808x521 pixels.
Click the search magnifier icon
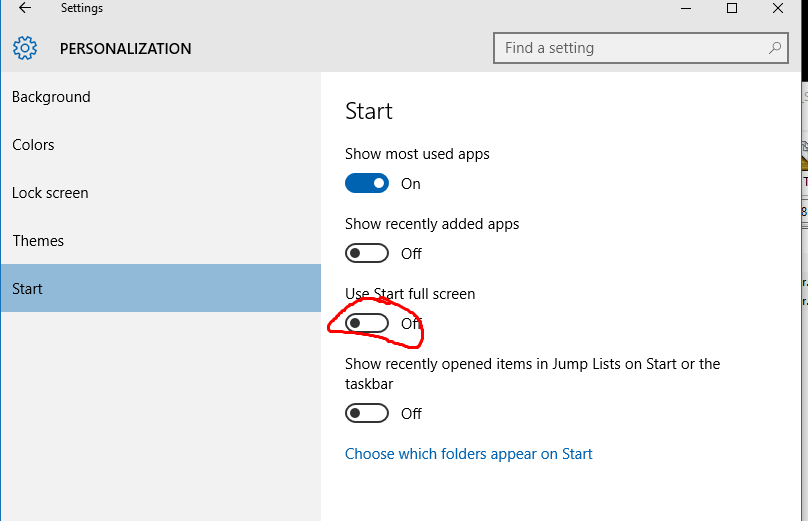point(775,48)
